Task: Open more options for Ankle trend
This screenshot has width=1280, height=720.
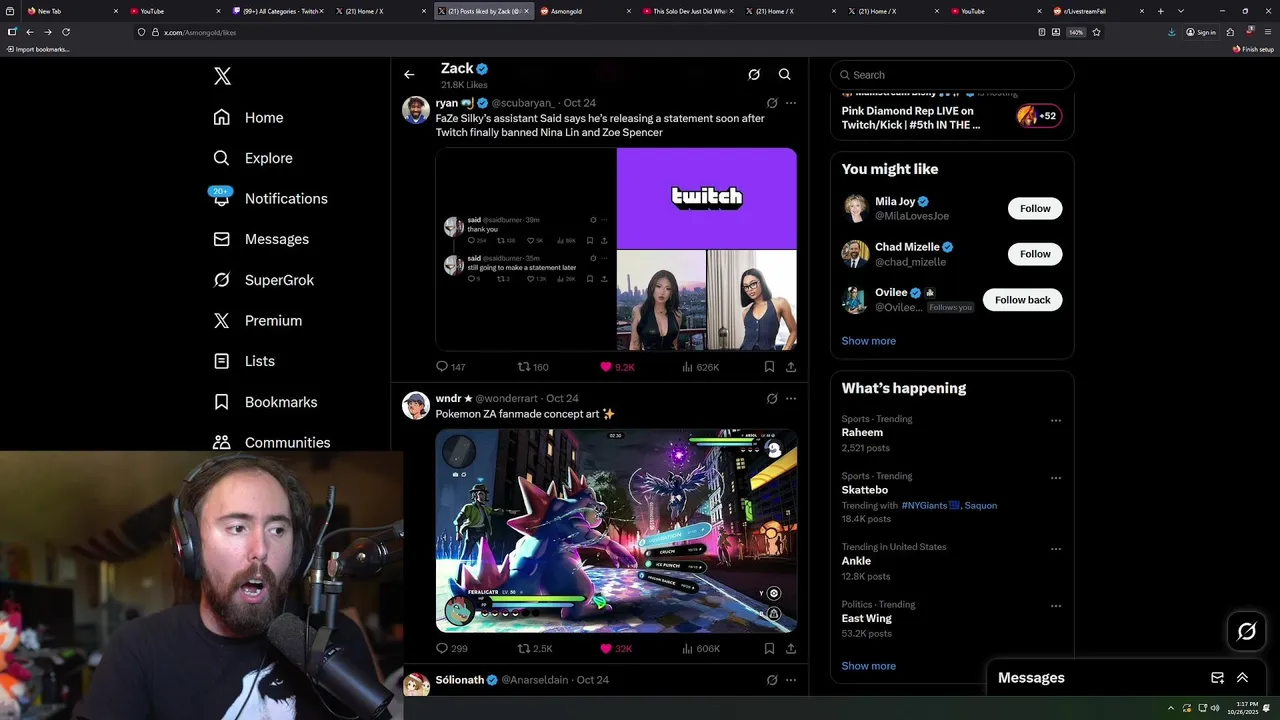Action: pyautogui.click(x=1055, y=549)
